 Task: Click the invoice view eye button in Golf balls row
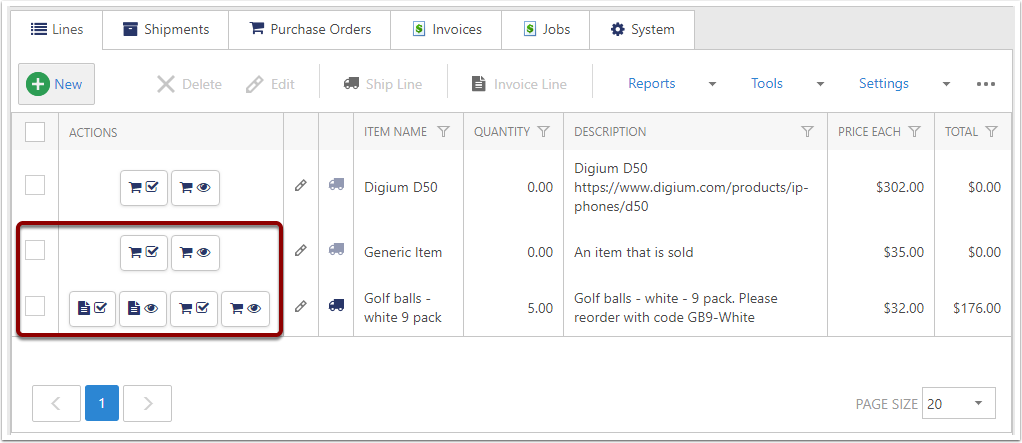143,309
